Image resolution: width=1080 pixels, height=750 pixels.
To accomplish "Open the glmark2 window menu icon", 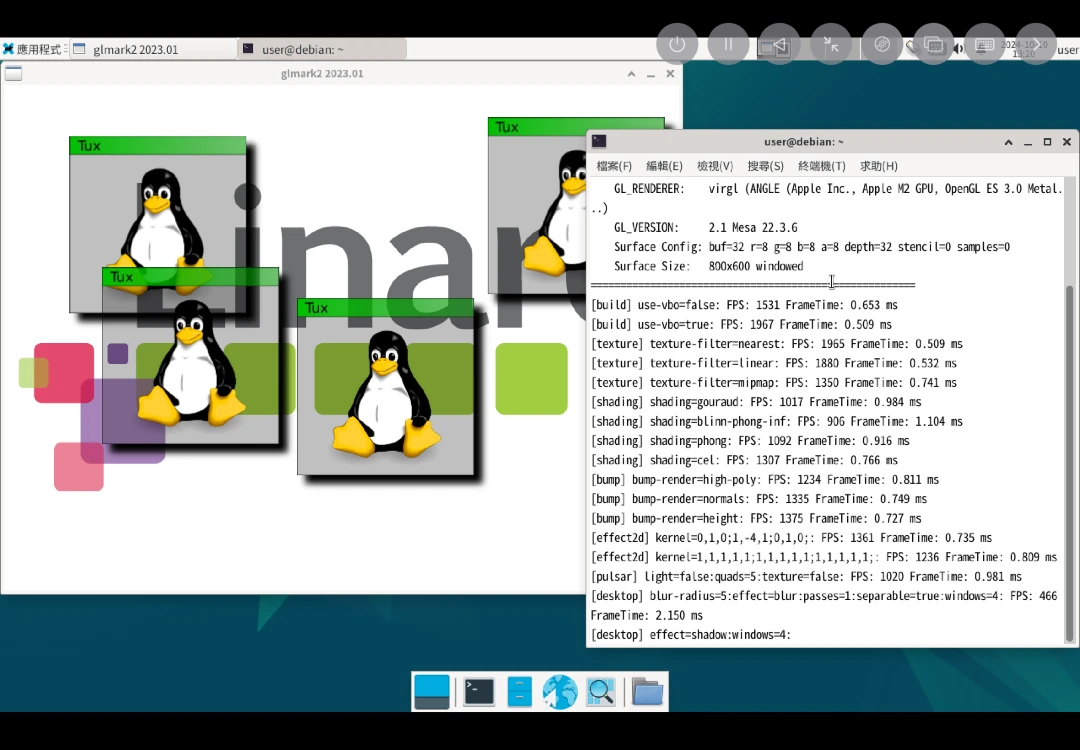I will click(x=13, y=73).
